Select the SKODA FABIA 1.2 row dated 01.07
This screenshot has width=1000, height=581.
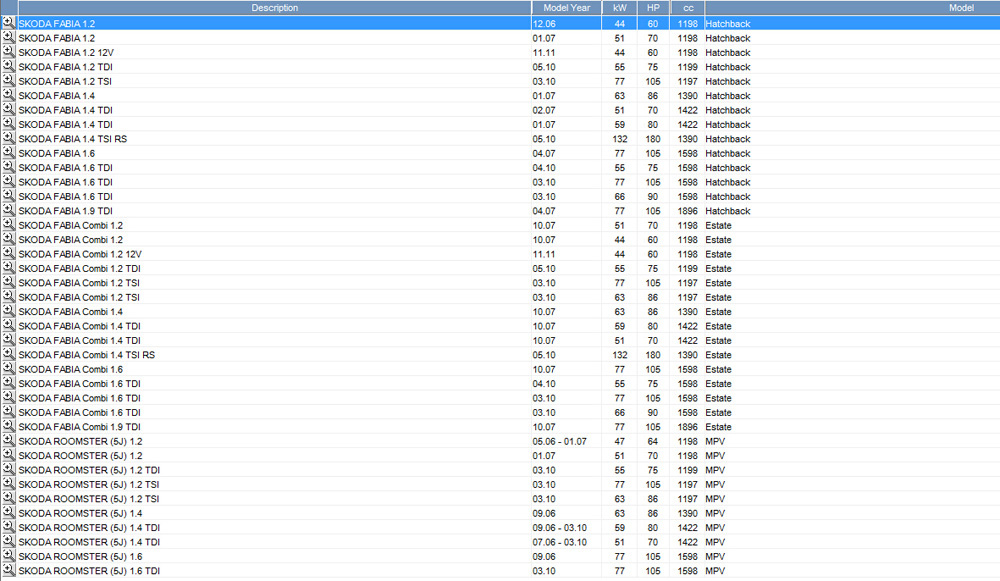coord(57,38)
